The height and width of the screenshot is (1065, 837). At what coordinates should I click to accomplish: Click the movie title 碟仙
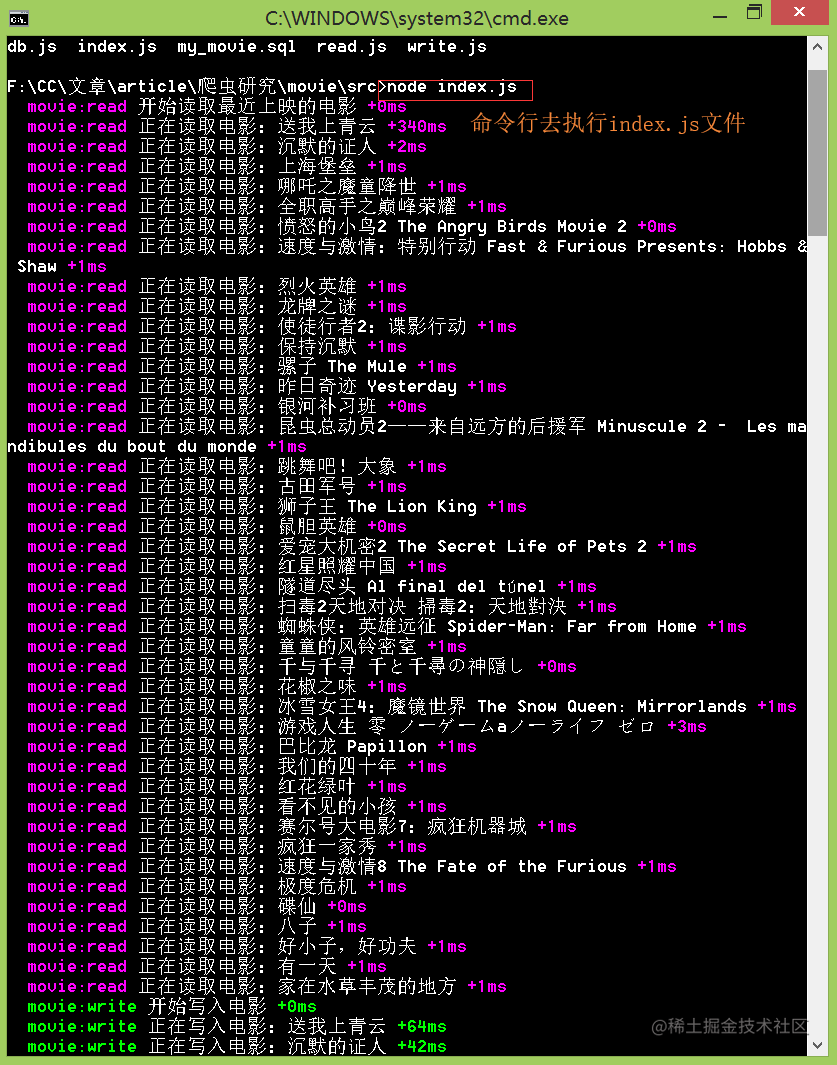[x=298, y=907]
